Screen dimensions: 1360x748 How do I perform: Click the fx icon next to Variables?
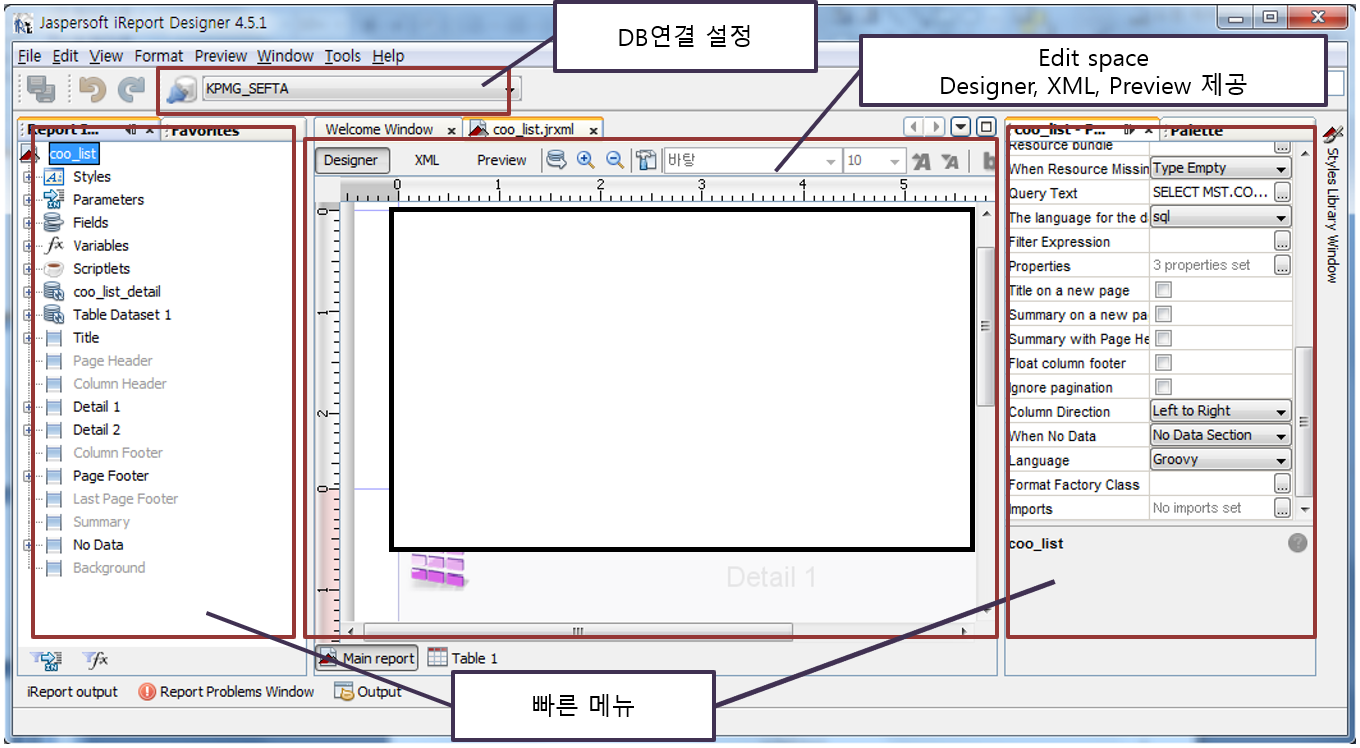click(x=54, y=246)
